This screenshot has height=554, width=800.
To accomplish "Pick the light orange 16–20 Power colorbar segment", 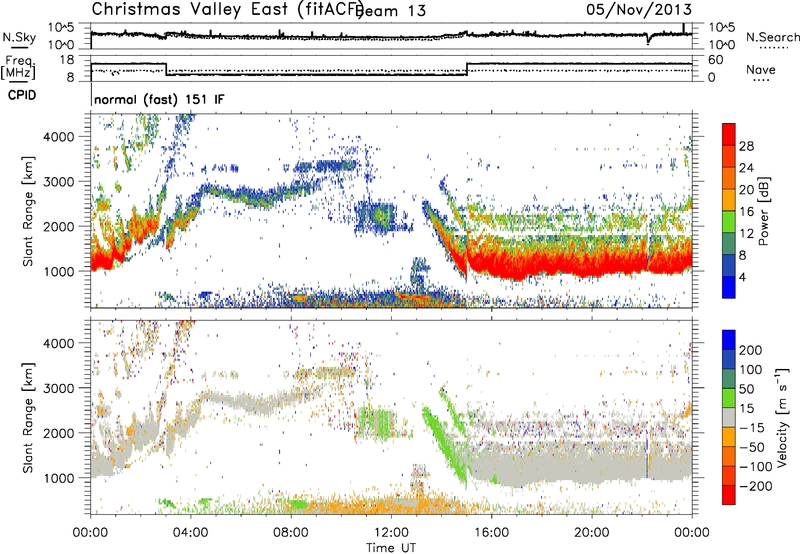I will coord(729,200).
